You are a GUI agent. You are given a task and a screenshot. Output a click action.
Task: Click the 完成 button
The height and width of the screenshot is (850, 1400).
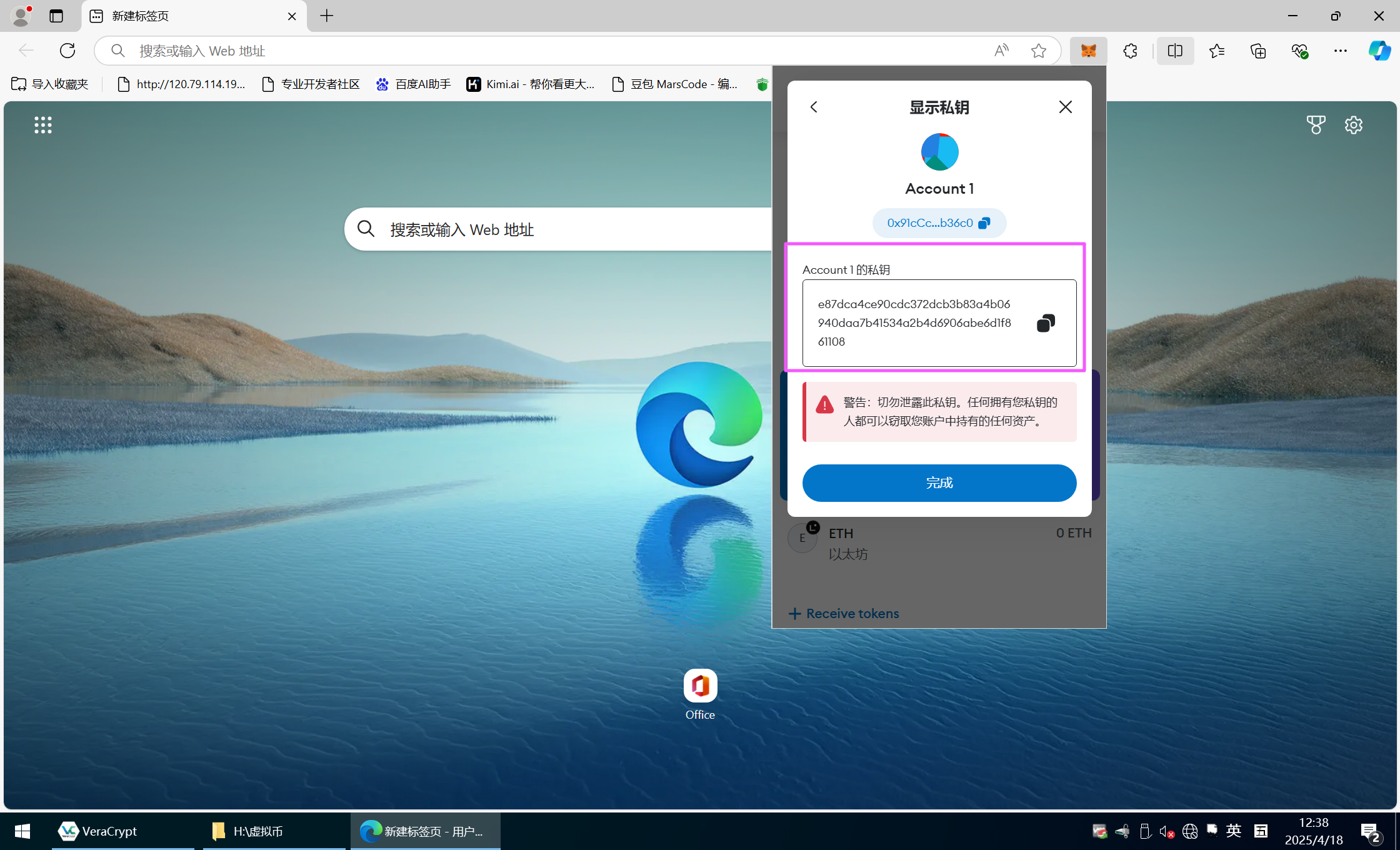point(939,483)
